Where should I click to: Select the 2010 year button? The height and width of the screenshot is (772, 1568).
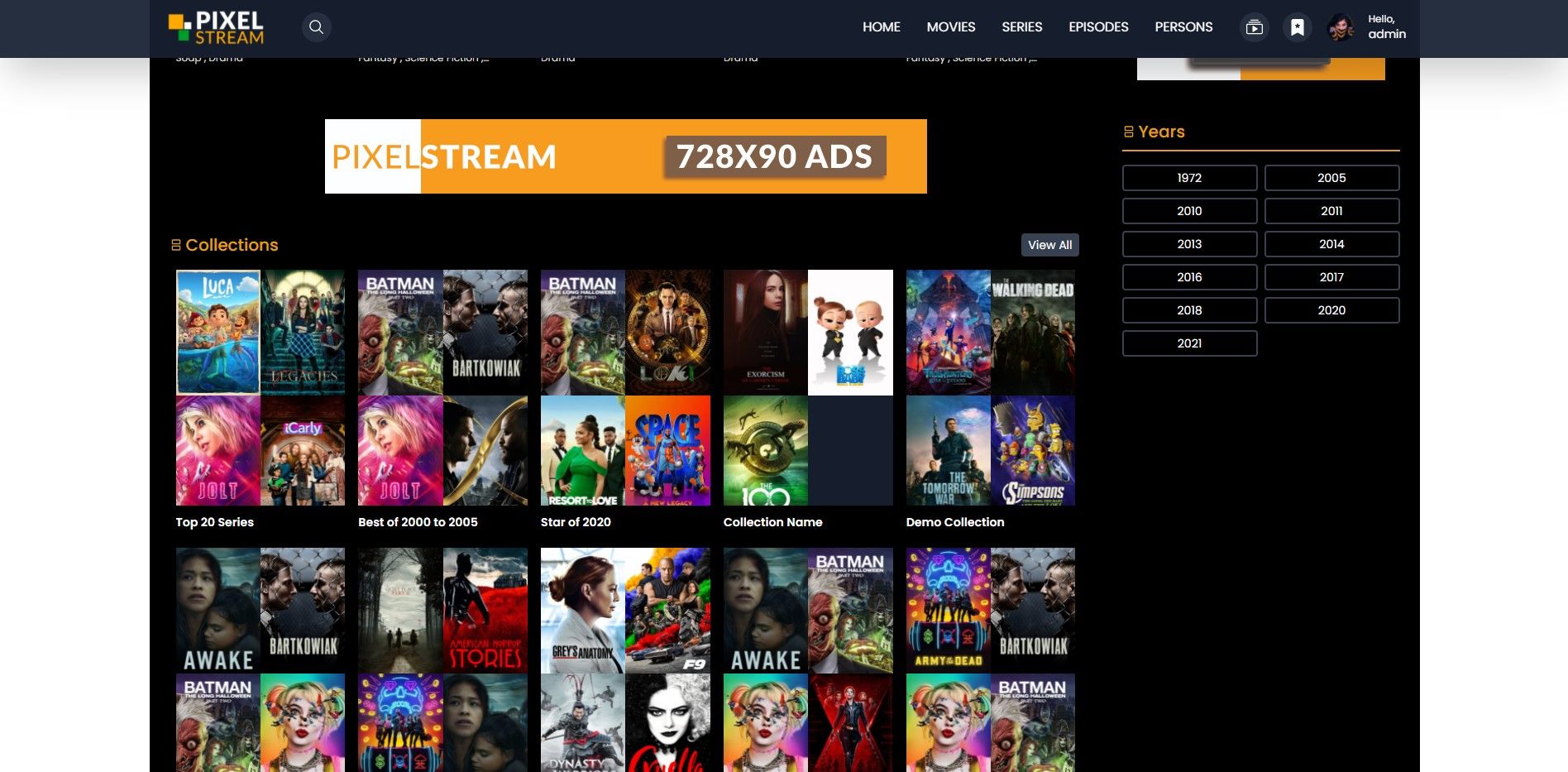pos(1189,211)
